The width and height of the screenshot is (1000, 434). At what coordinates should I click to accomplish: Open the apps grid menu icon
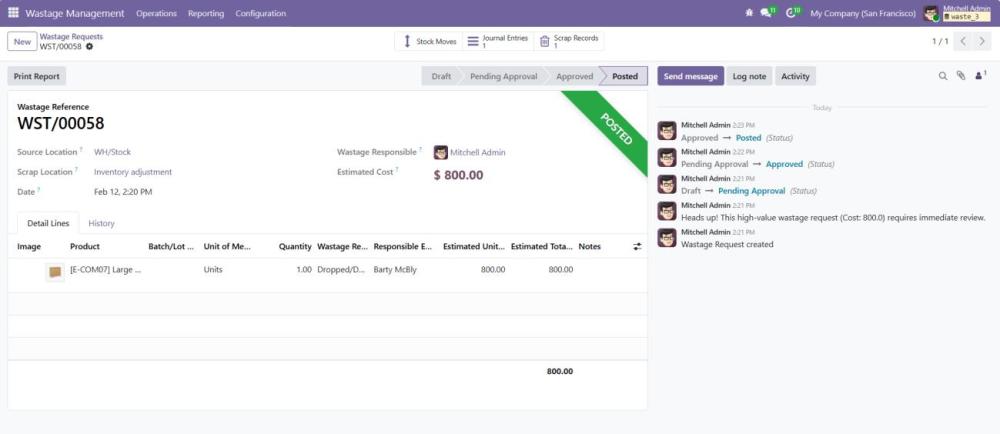tap(13, 13)
